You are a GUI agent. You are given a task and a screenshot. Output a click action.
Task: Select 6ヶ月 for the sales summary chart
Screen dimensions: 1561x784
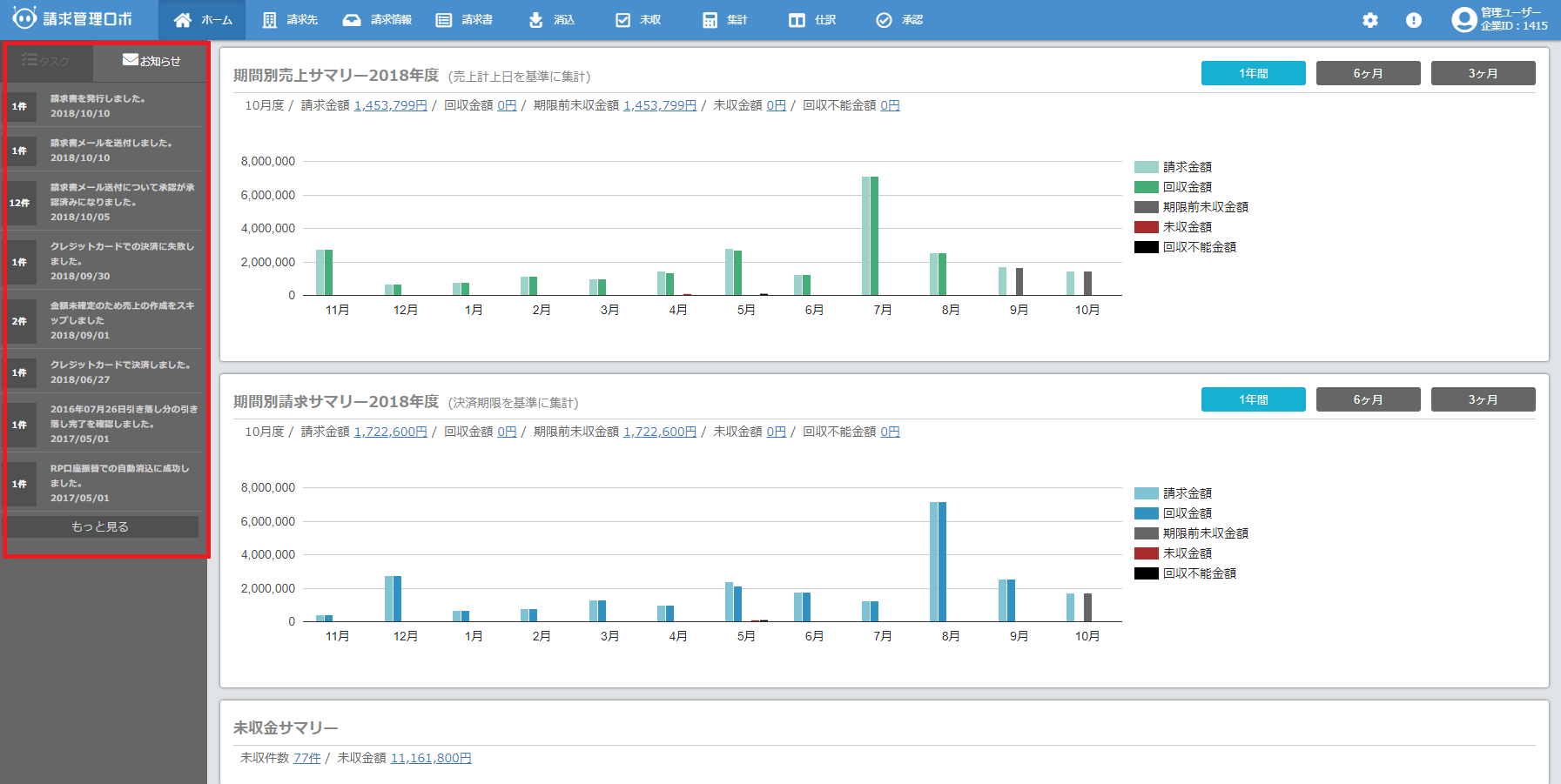1368,73
